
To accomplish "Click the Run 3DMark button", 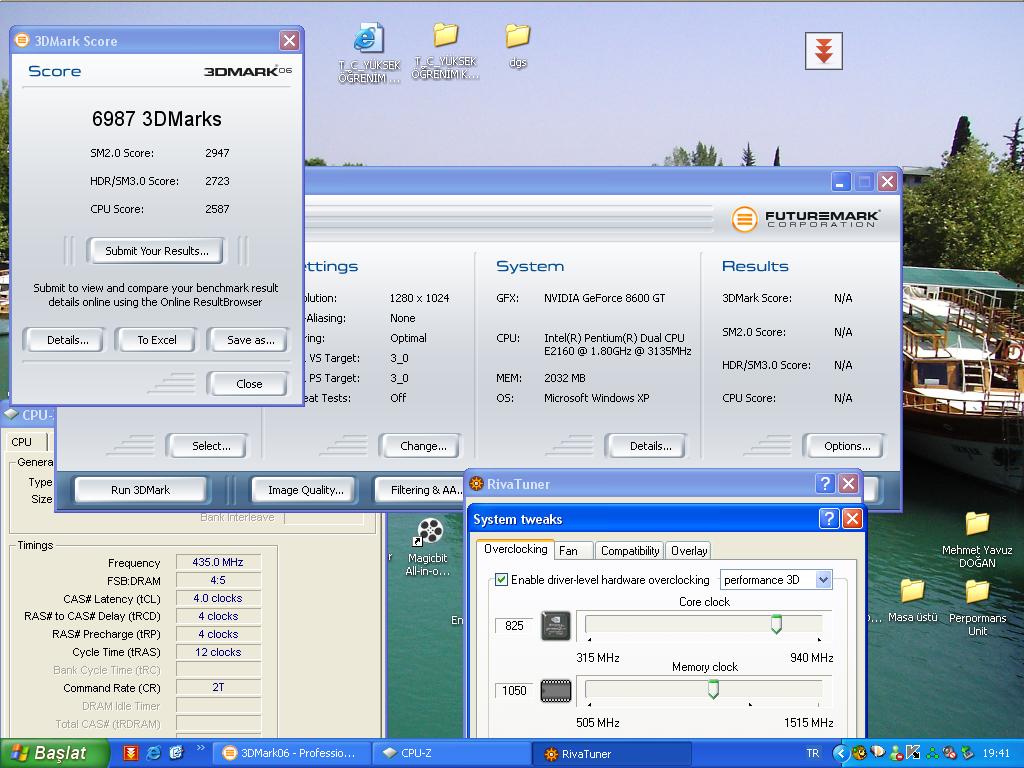I will pyautogui.click(x=141, y=490).
